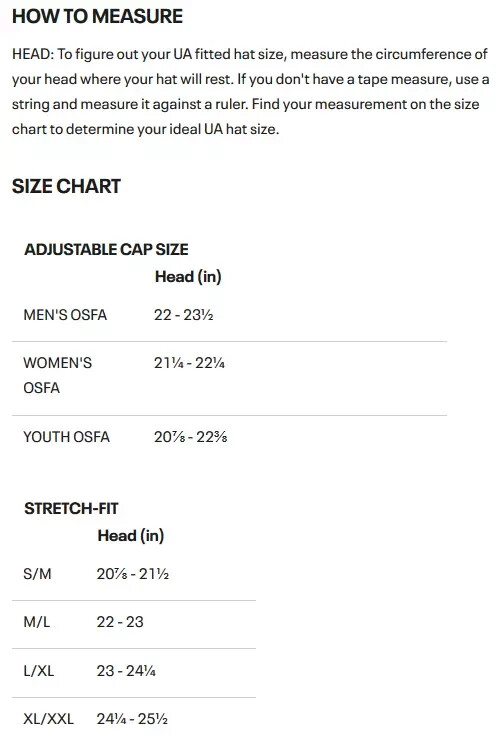Click the 23 - 24¼ measurement value
This screenshot has width=504, height=749.
(x=126, y=671)
